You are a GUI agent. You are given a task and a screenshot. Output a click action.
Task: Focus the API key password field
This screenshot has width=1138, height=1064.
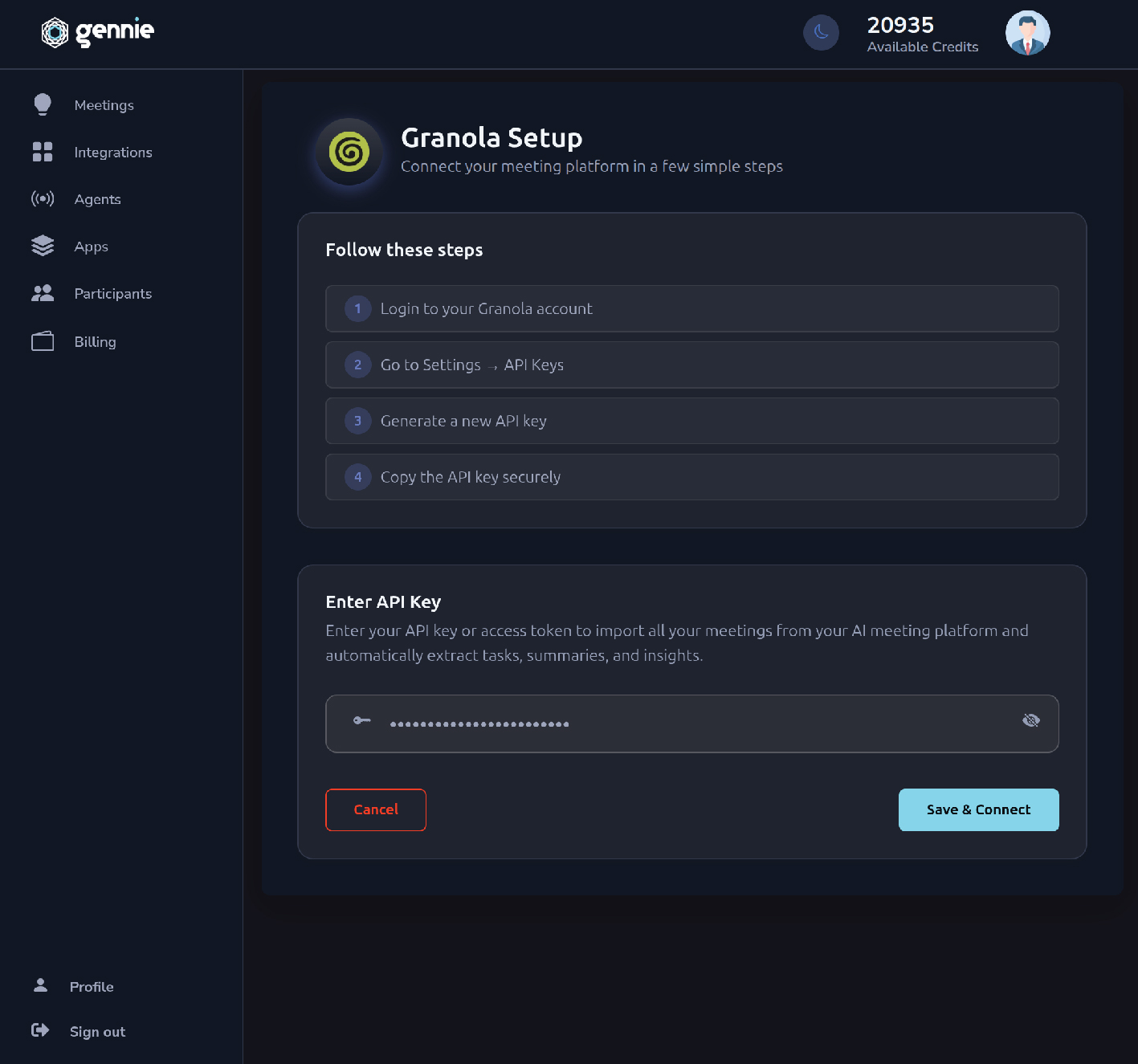point(692,724)
